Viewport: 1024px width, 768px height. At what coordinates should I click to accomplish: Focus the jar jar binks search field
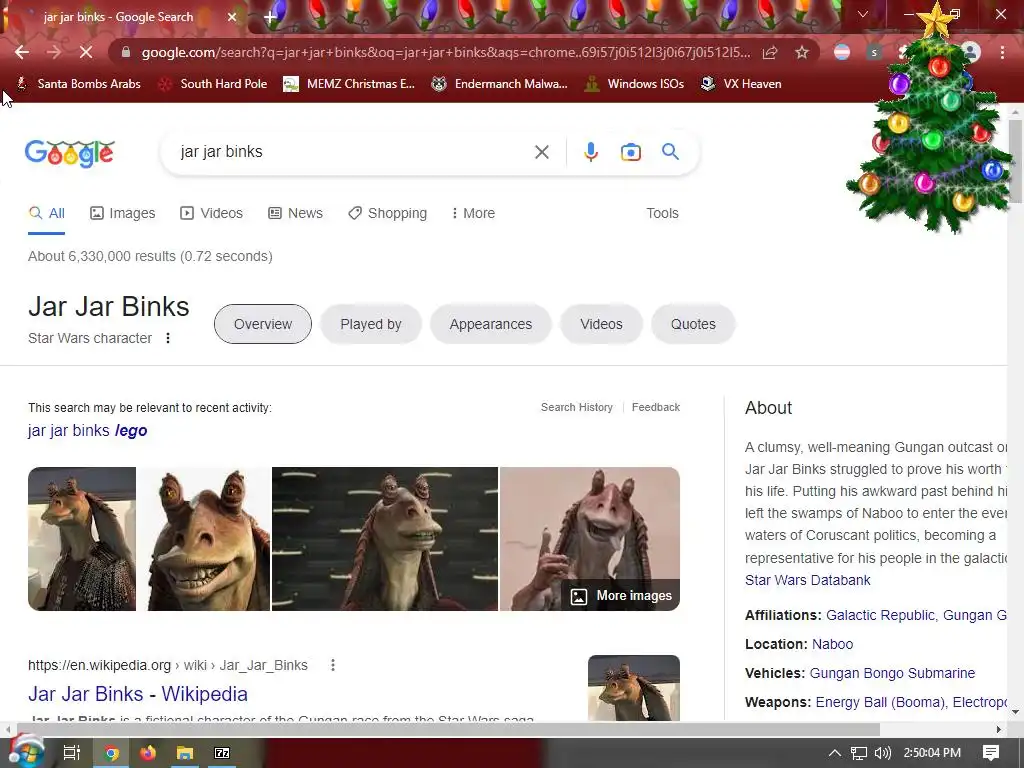tap(353, 152)
